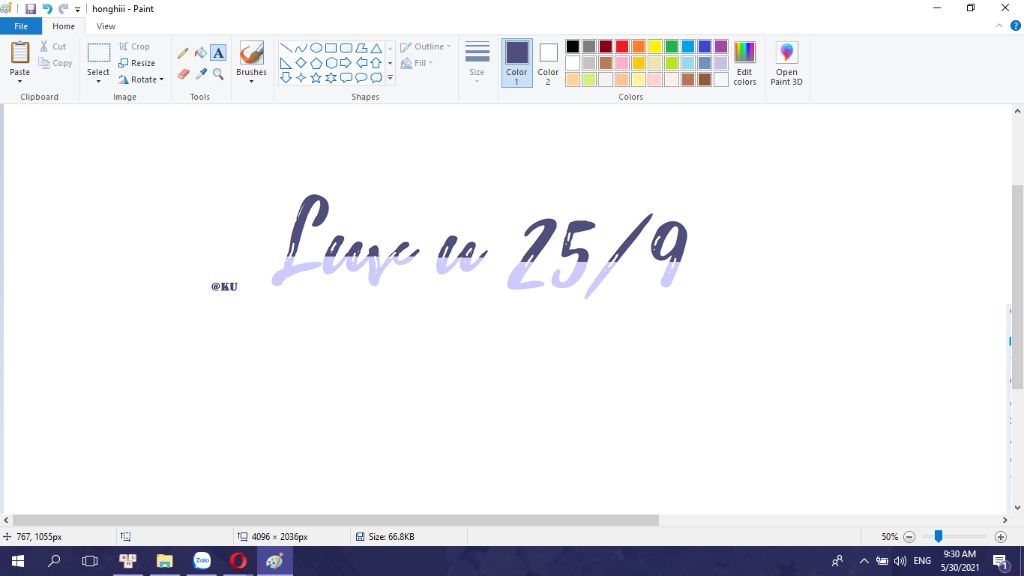Expand the Shapes gallery more arrow
Viewport: 1024px width, 576px height.
[390, 78]
